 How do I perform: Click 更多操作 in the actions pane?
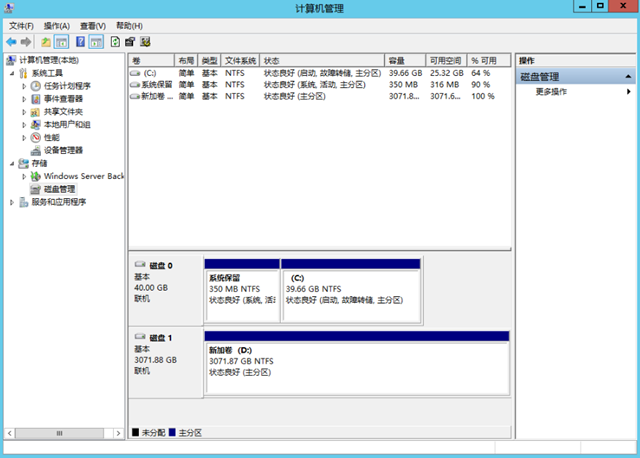[x=551, y=92]
